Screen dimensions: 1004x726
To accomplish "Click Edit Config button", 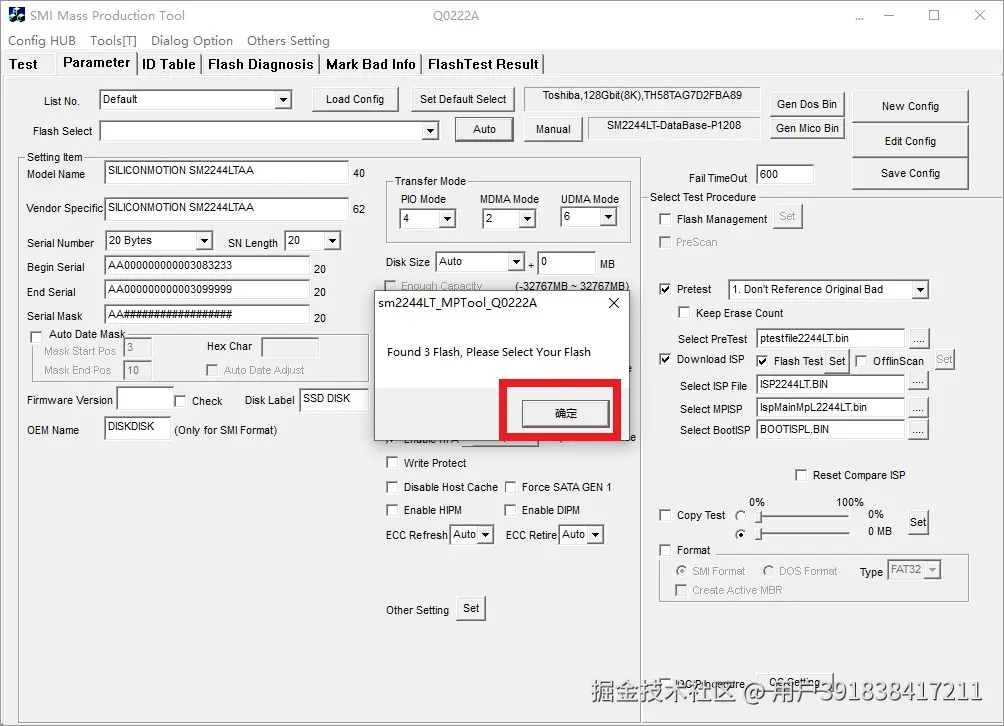I will 910,141.
